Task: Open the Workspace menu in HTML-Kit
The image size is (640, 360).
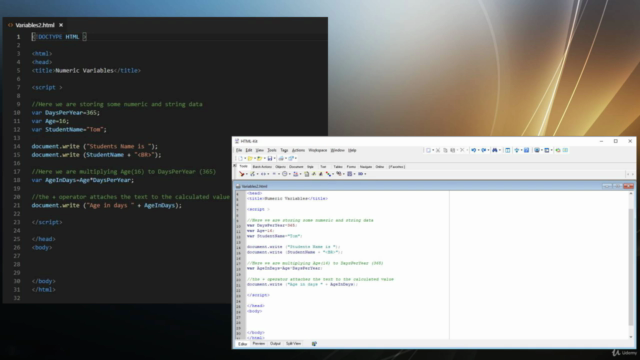Action: [318, 150]
